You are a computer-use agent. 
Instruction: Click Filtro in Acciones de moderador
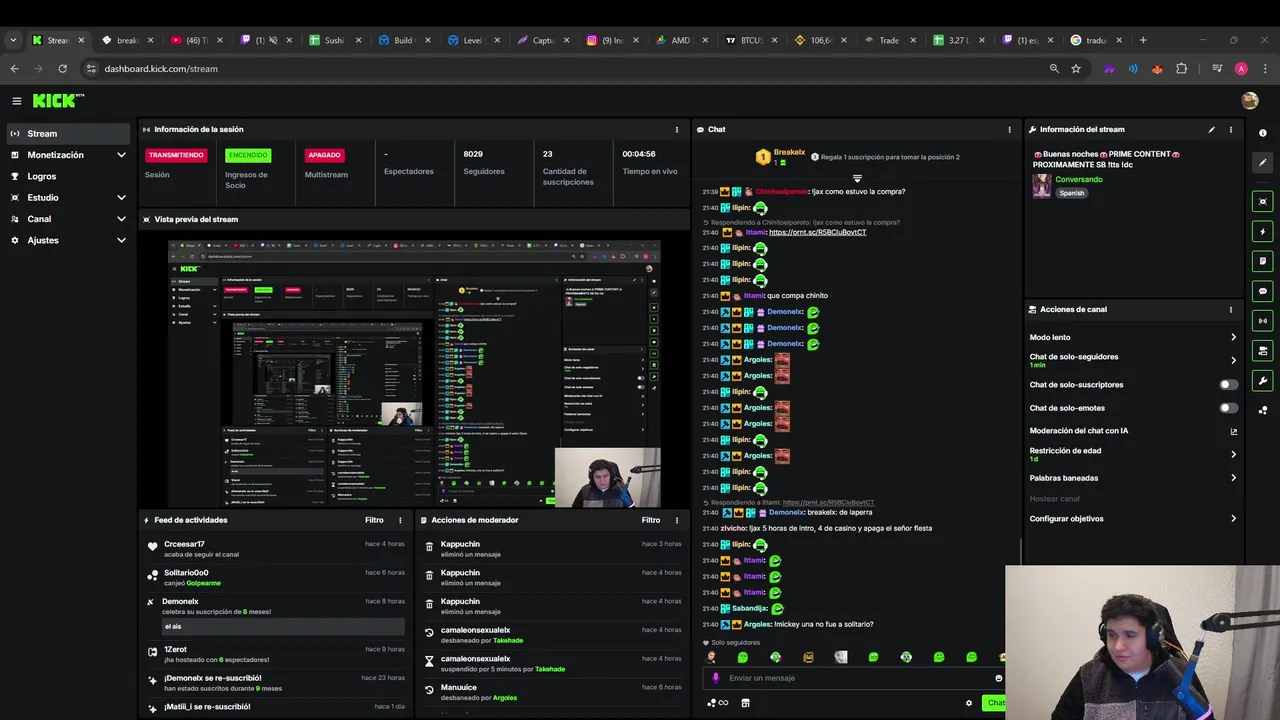(651, 520)
